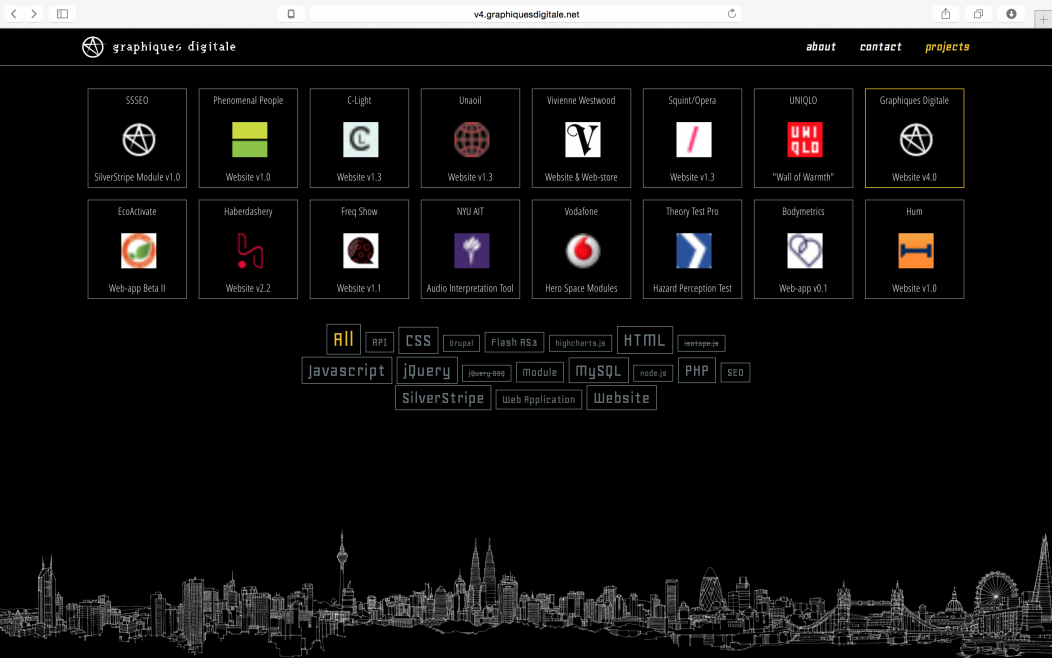Show all tabs overview button
The width and height of the screenshot is (1052, 658).
pyautogui.click(x=978, y=13)
